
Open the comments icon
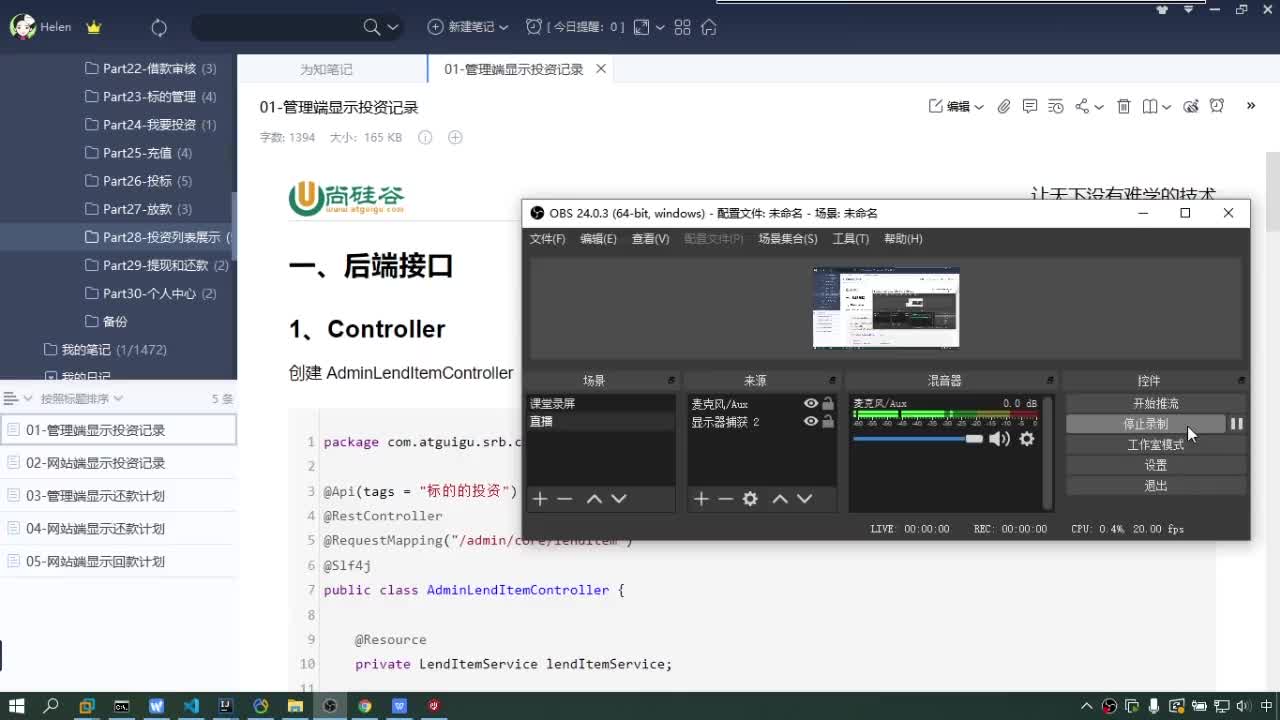tap(1030, 106)
